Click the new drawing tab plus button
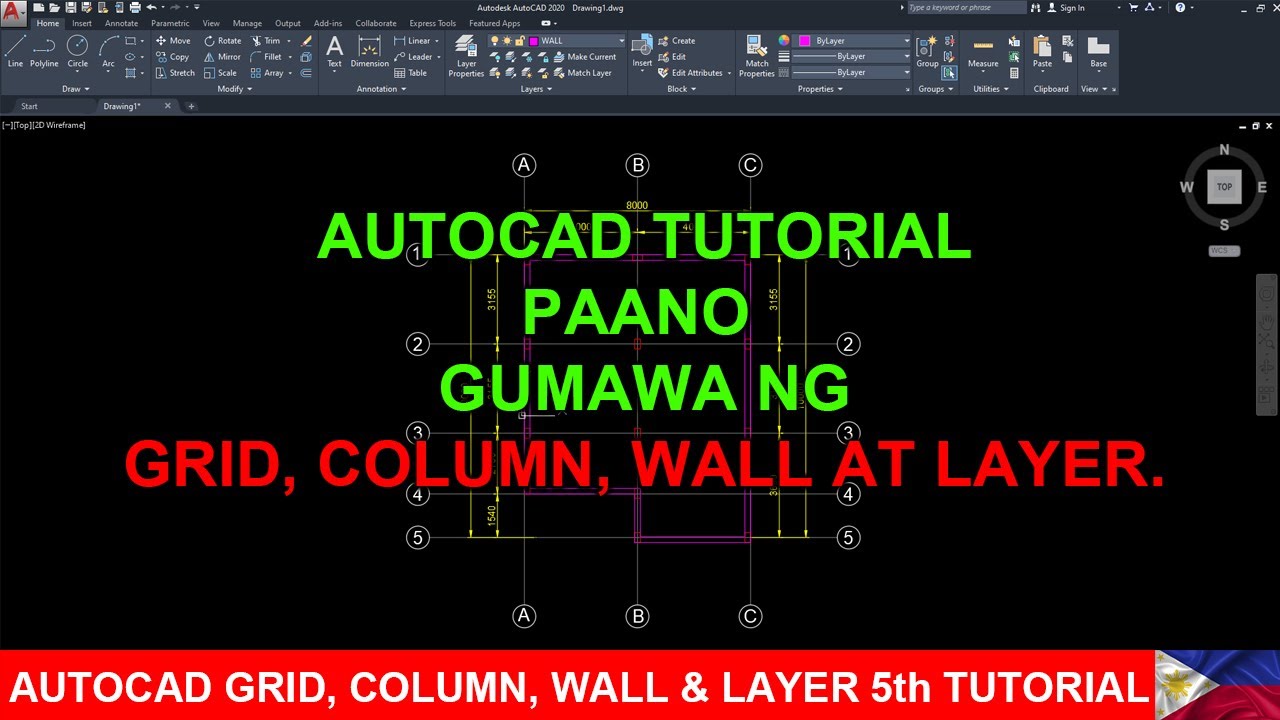Image resolution: width=1280 pixels, height=720 pixels. tap(191, 106)
